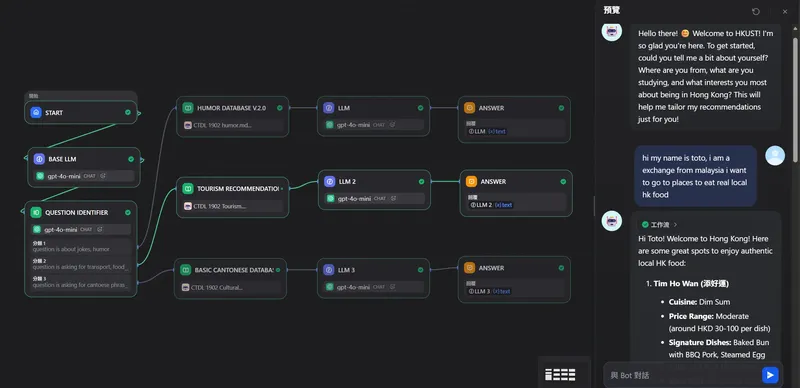Click BASE LLM node's right output connector handle

tap(142, 160)
